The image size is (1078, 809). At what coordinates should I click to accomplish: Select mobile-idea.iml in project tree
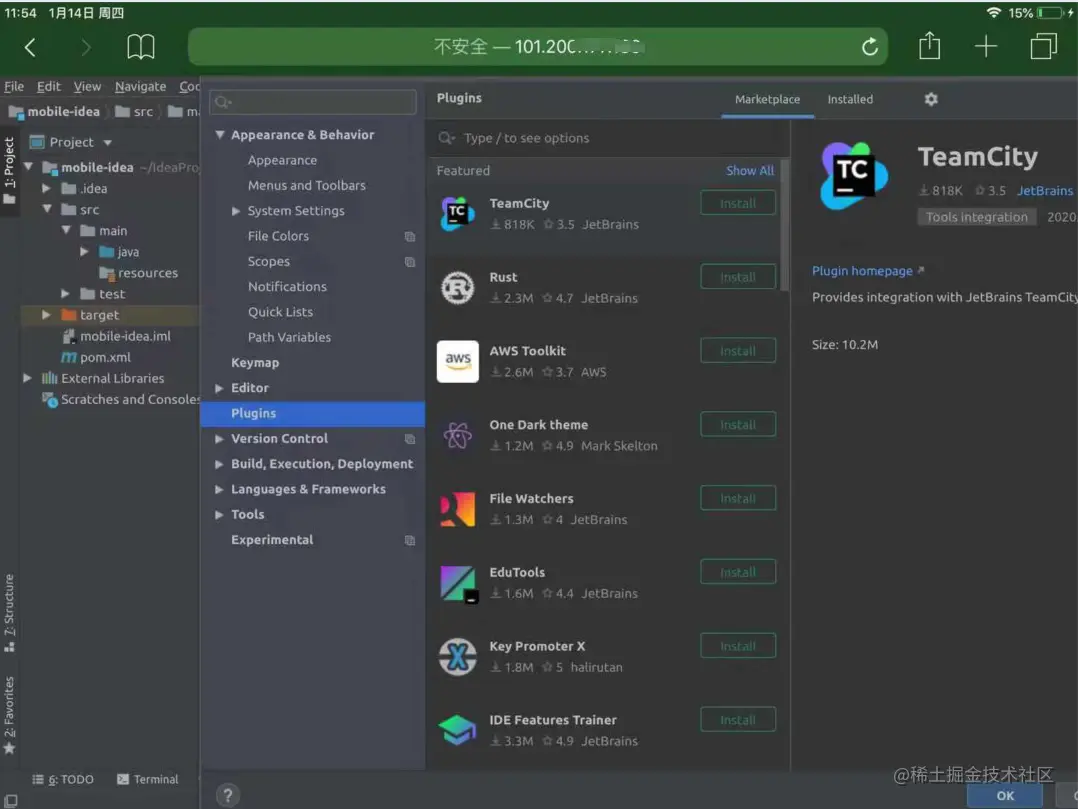116,336
